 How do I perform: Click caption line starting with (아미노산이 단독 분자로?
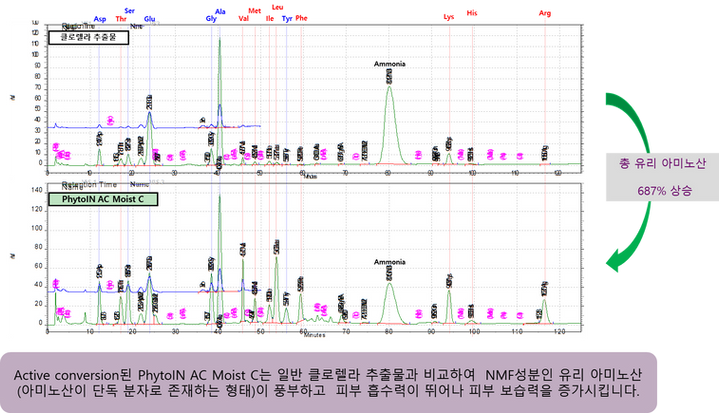[328, 391]
